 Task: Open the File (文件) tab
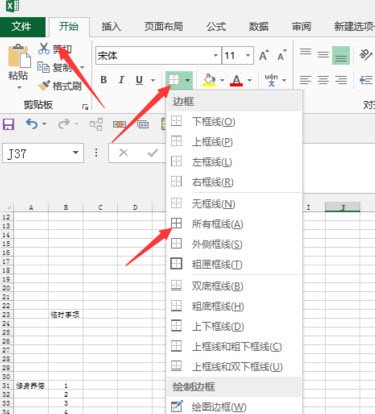click(22, 27)
